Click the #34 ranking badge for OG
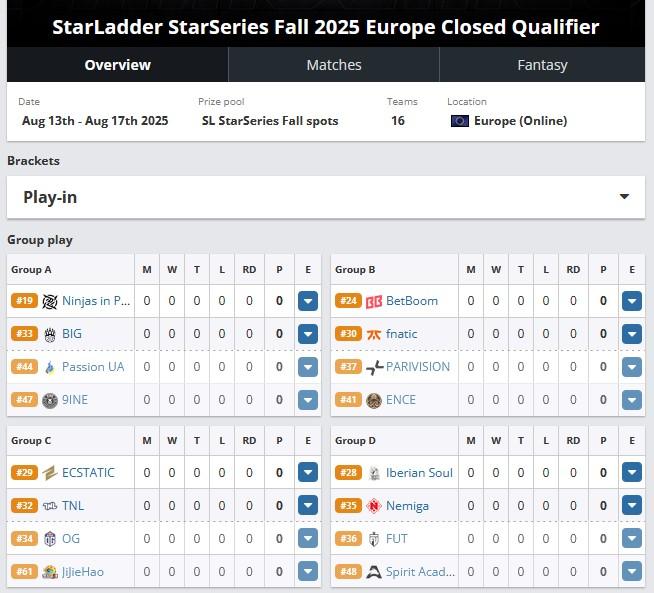Image resolution: width=654 pixels, height=593 pixels. 25,538
